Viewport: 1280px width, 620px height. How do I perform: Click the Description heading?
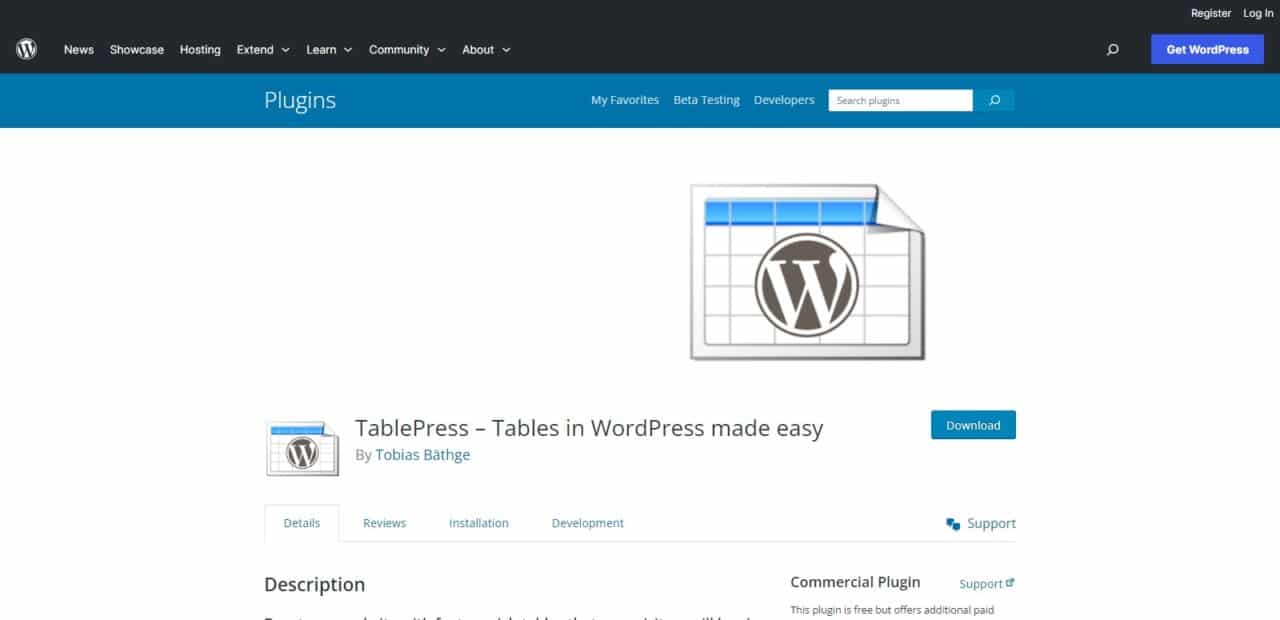coord(315,585)
